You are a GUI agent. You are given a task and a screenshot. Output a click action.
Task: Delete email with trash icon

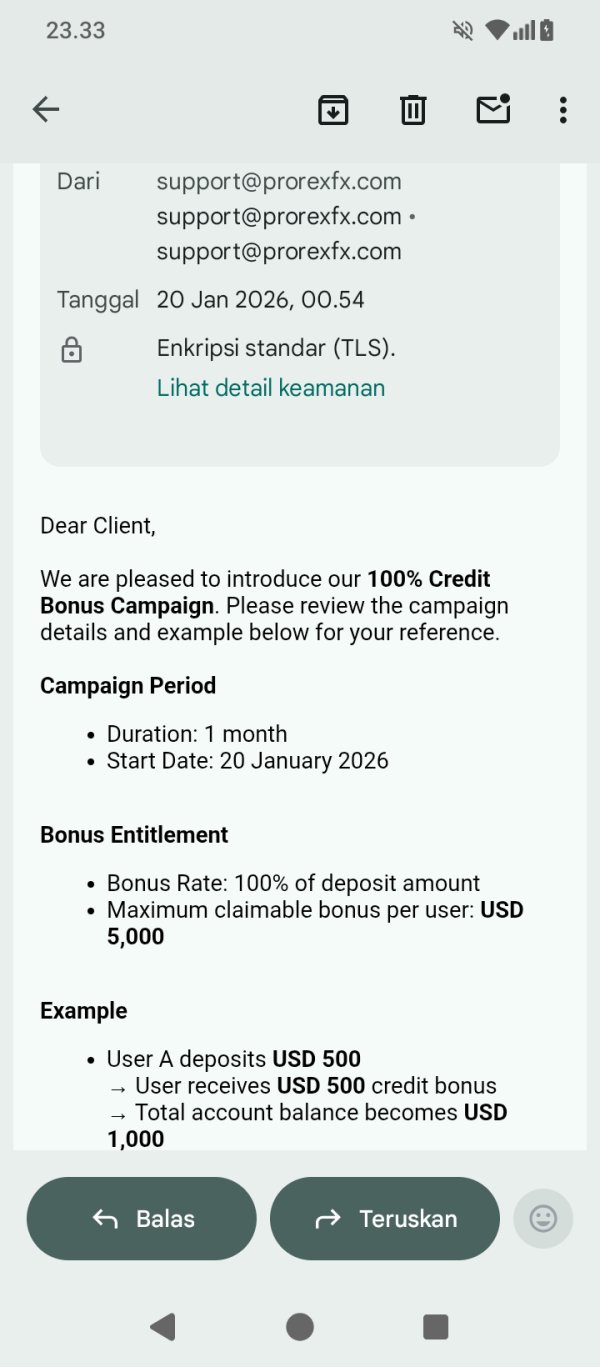pyautogui.click(x=413, y=110)
